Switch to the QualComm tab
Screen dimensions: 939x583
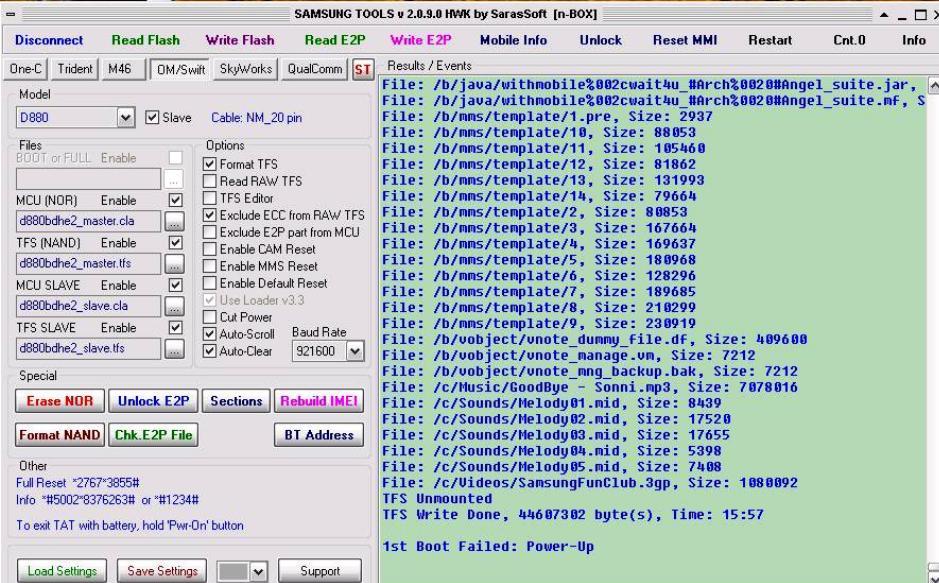click(314, 69)
